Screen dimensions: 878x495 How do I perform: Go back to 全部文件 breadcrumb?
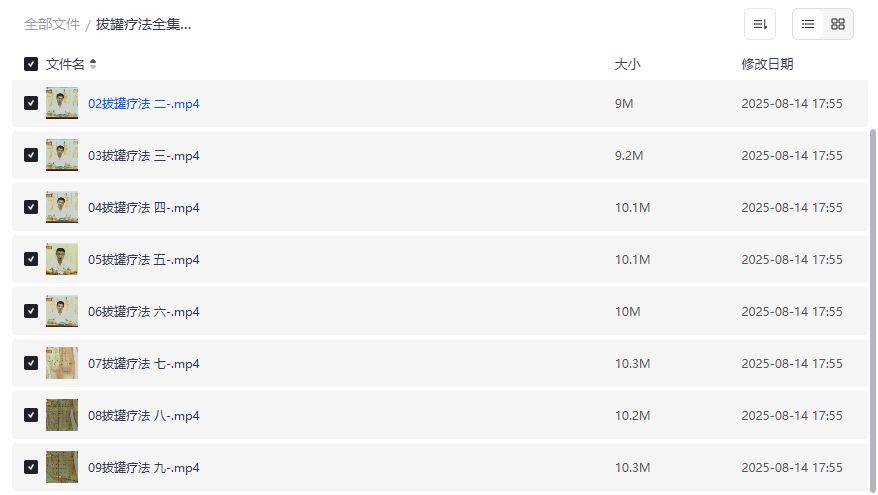52,24
